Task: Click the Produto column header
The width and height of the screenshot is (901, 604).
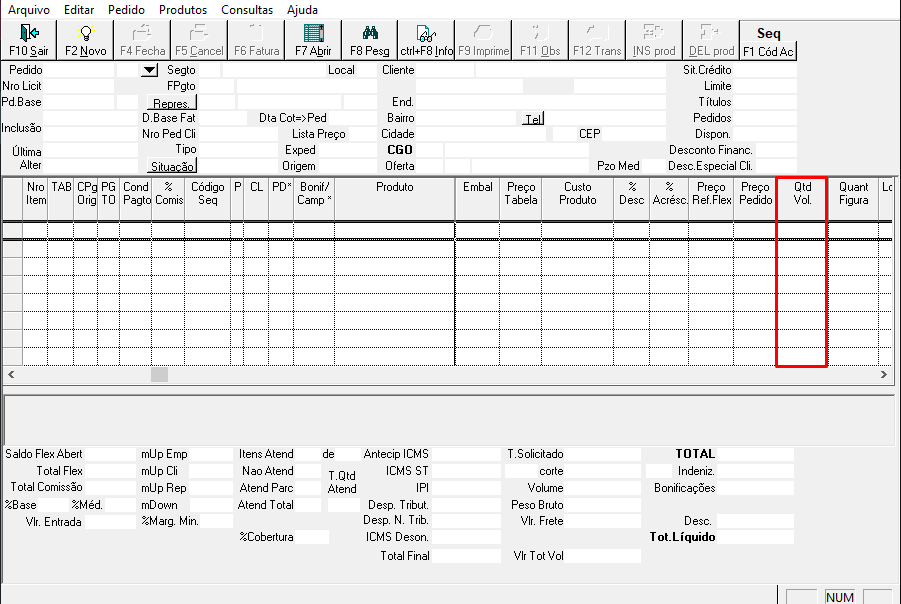Action: coord(394,199)
